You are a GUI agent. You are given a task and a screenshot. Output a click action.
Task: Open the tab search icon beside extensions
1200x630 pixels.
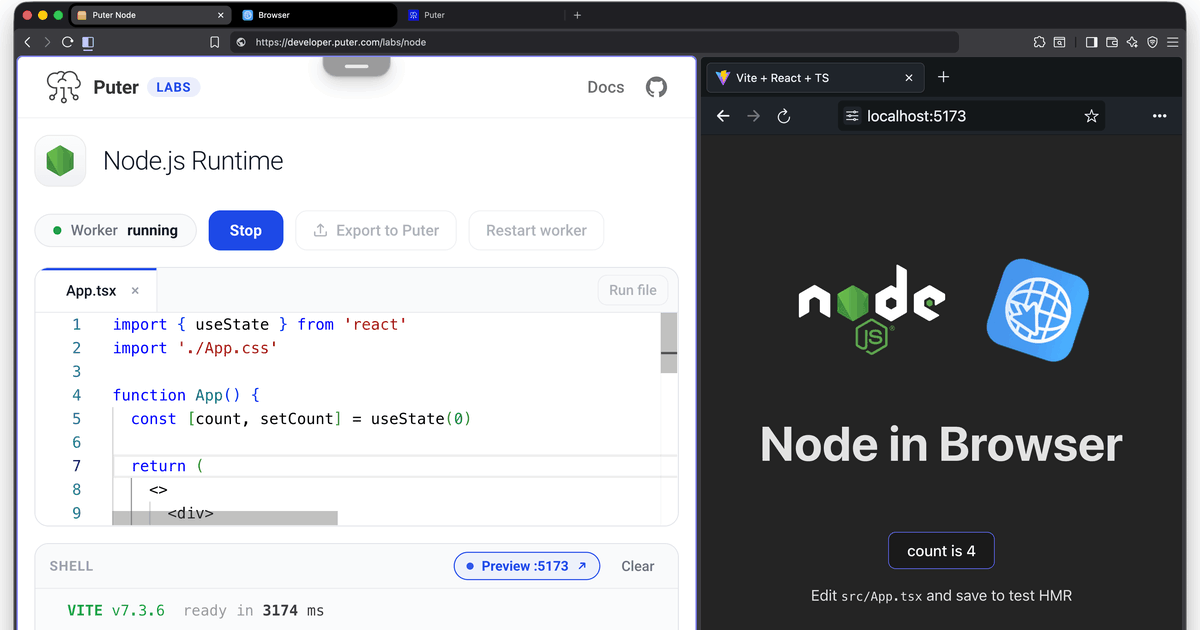pyautogui.click(x=1059, y=42)
